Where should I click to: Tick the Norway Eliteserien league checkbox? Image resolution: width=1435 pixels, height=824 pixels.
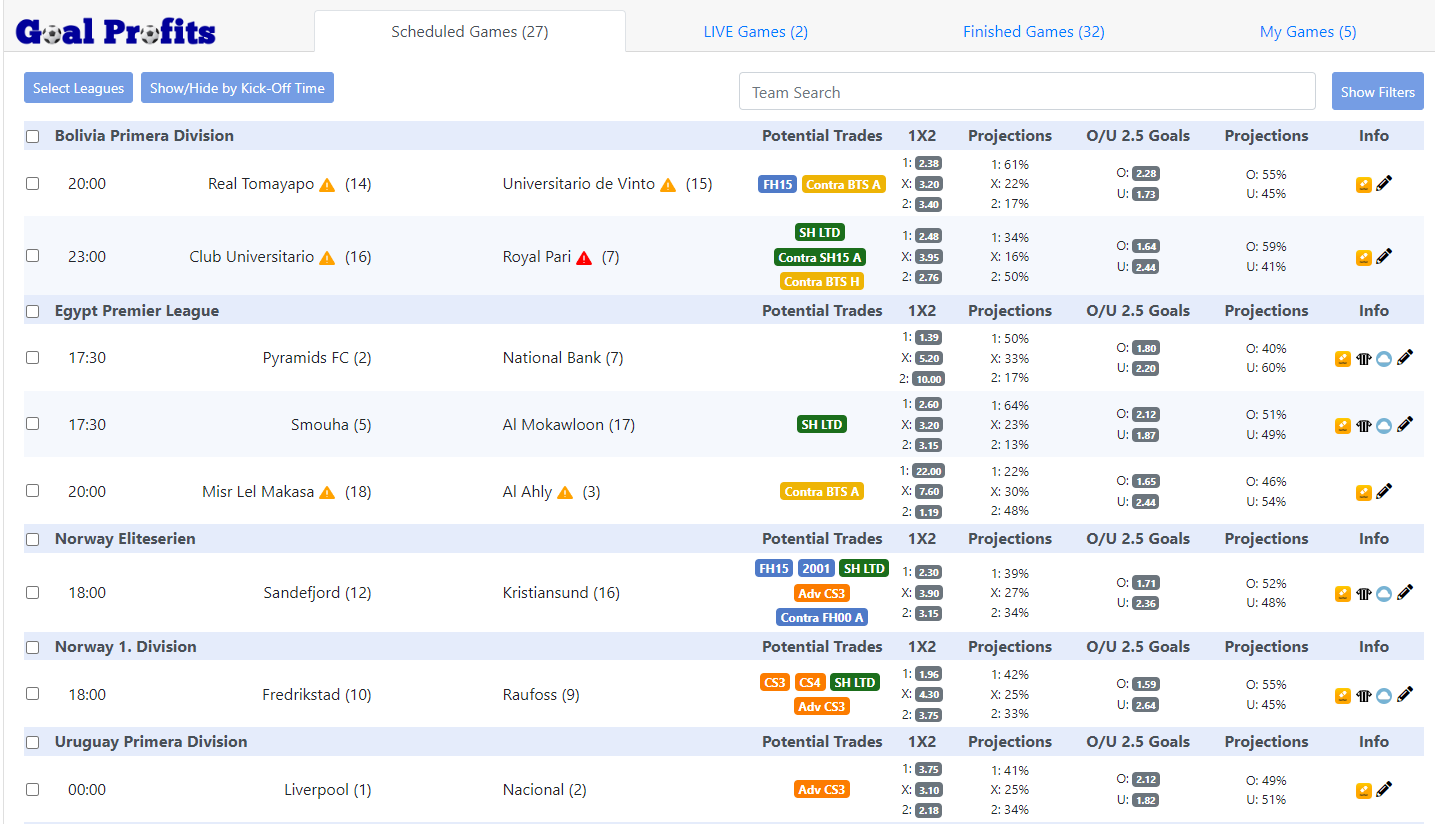pyautogui.click(x=33, y=540)
